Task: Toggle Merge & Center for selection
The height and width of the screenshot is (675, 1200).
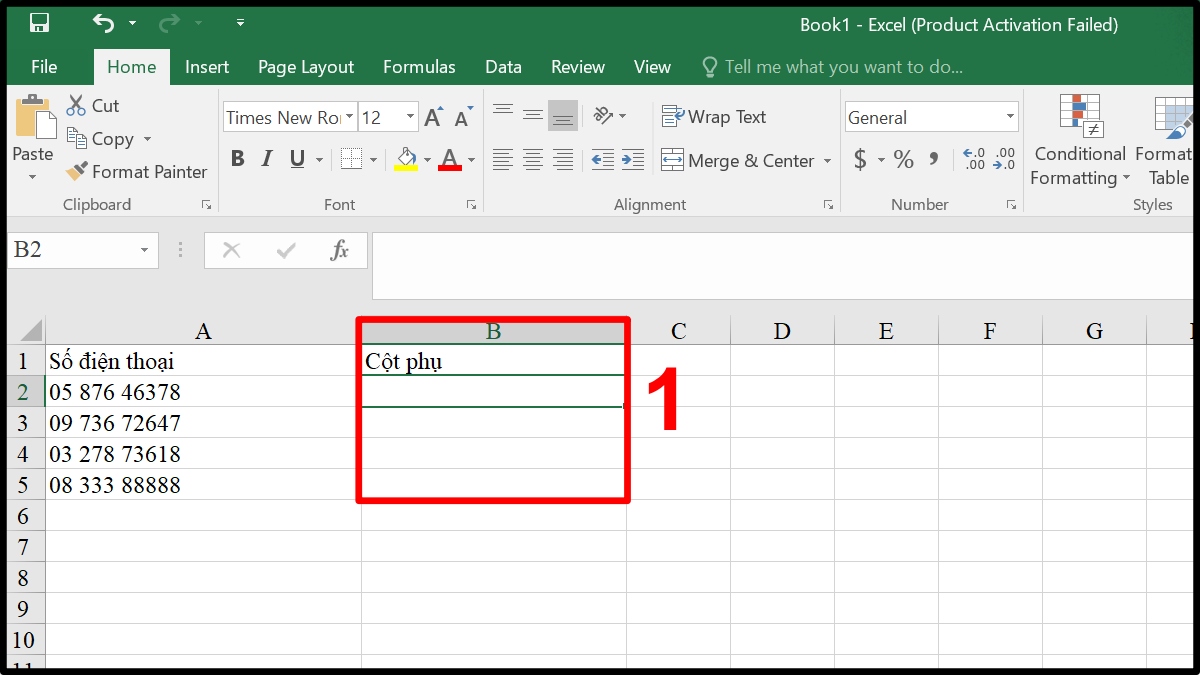Action: [739, 161]
